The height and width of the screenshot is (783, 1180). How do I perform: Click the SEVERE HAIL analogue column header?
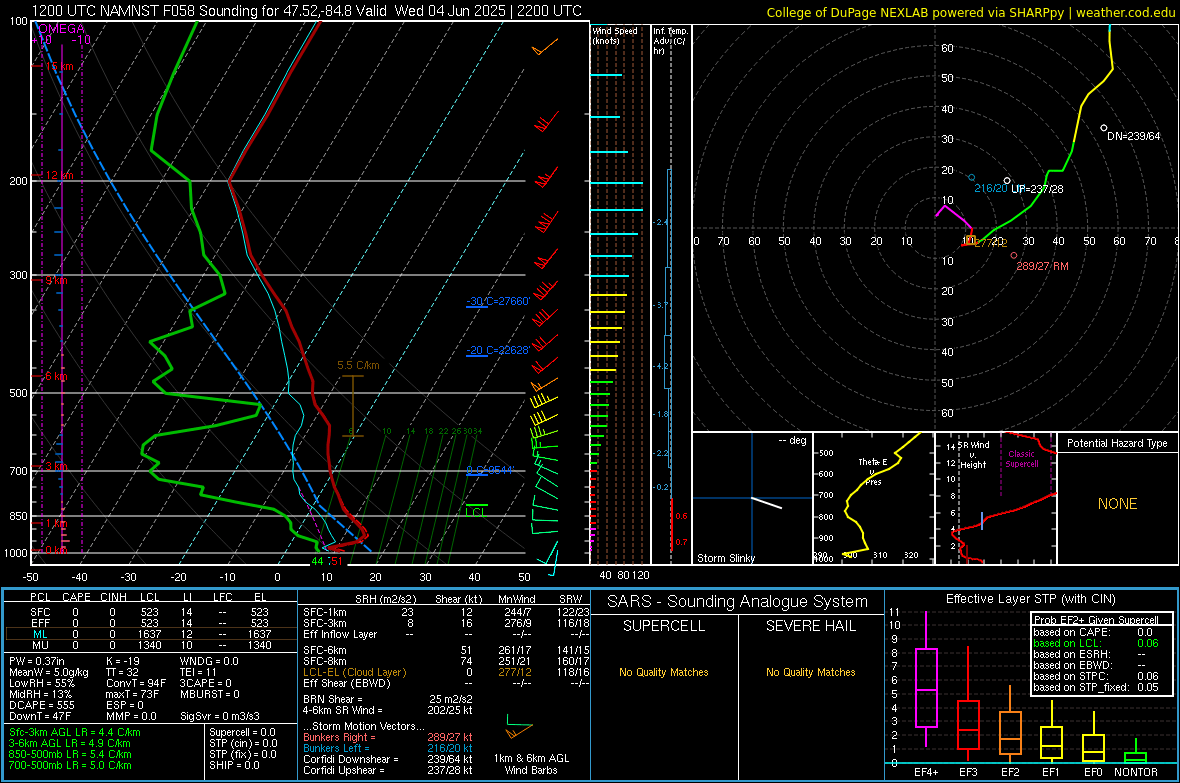click(x=810, y=626)
